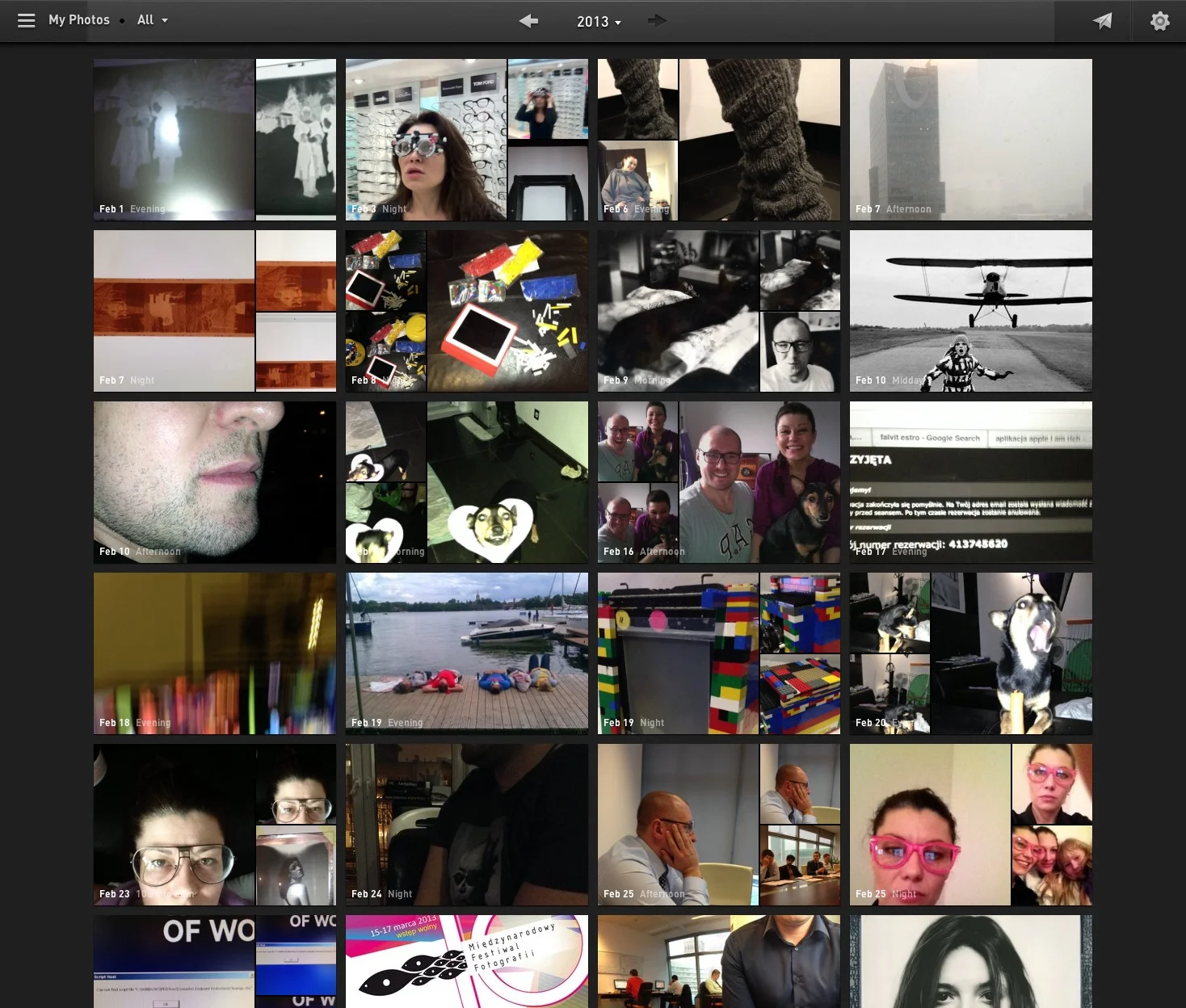Open the Feb 16 Afternoon couple with dog photo
The image size is (1186, 1008).
(759, 482)
